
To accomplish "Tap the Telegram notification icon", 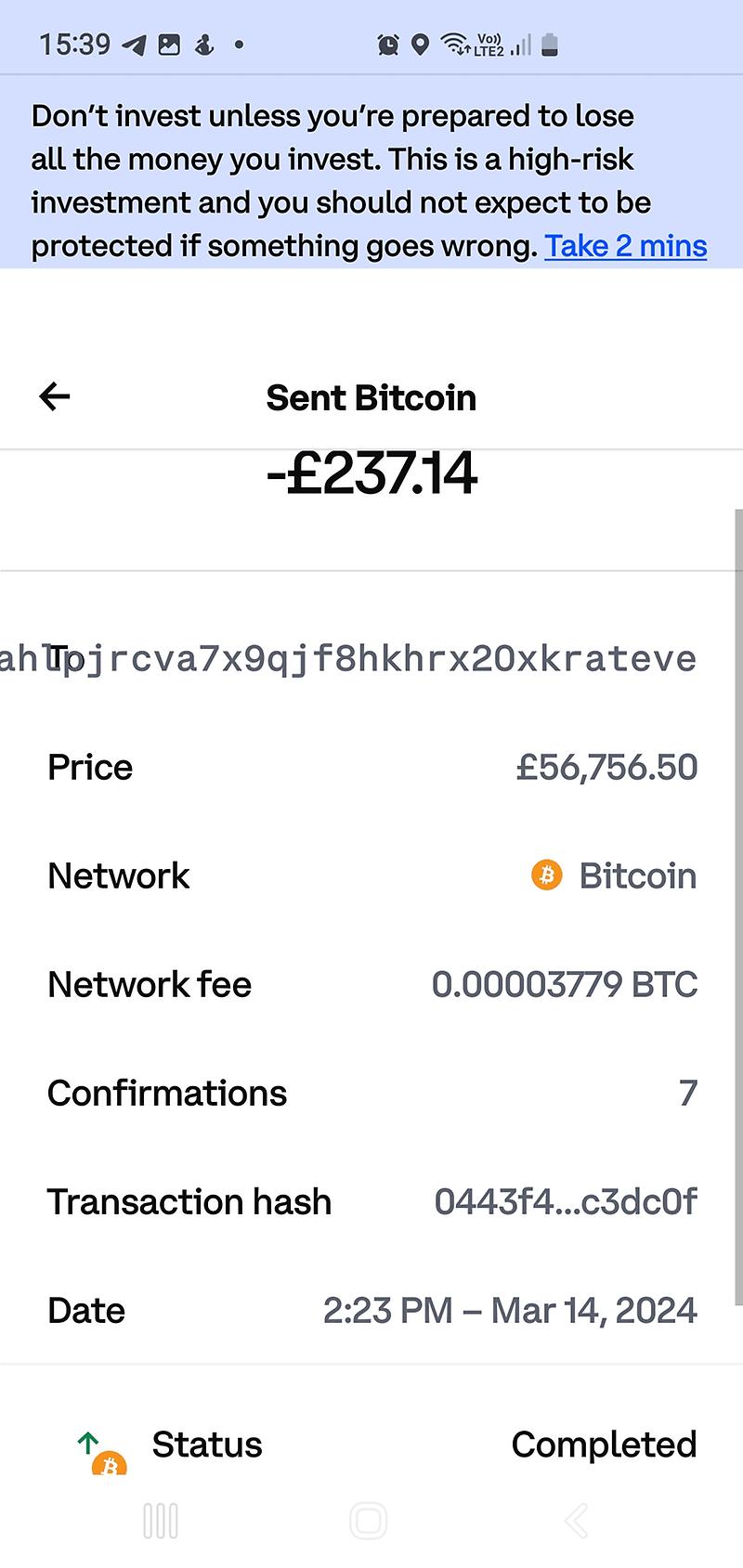I will pyautogui.click(x=135, y=45).
